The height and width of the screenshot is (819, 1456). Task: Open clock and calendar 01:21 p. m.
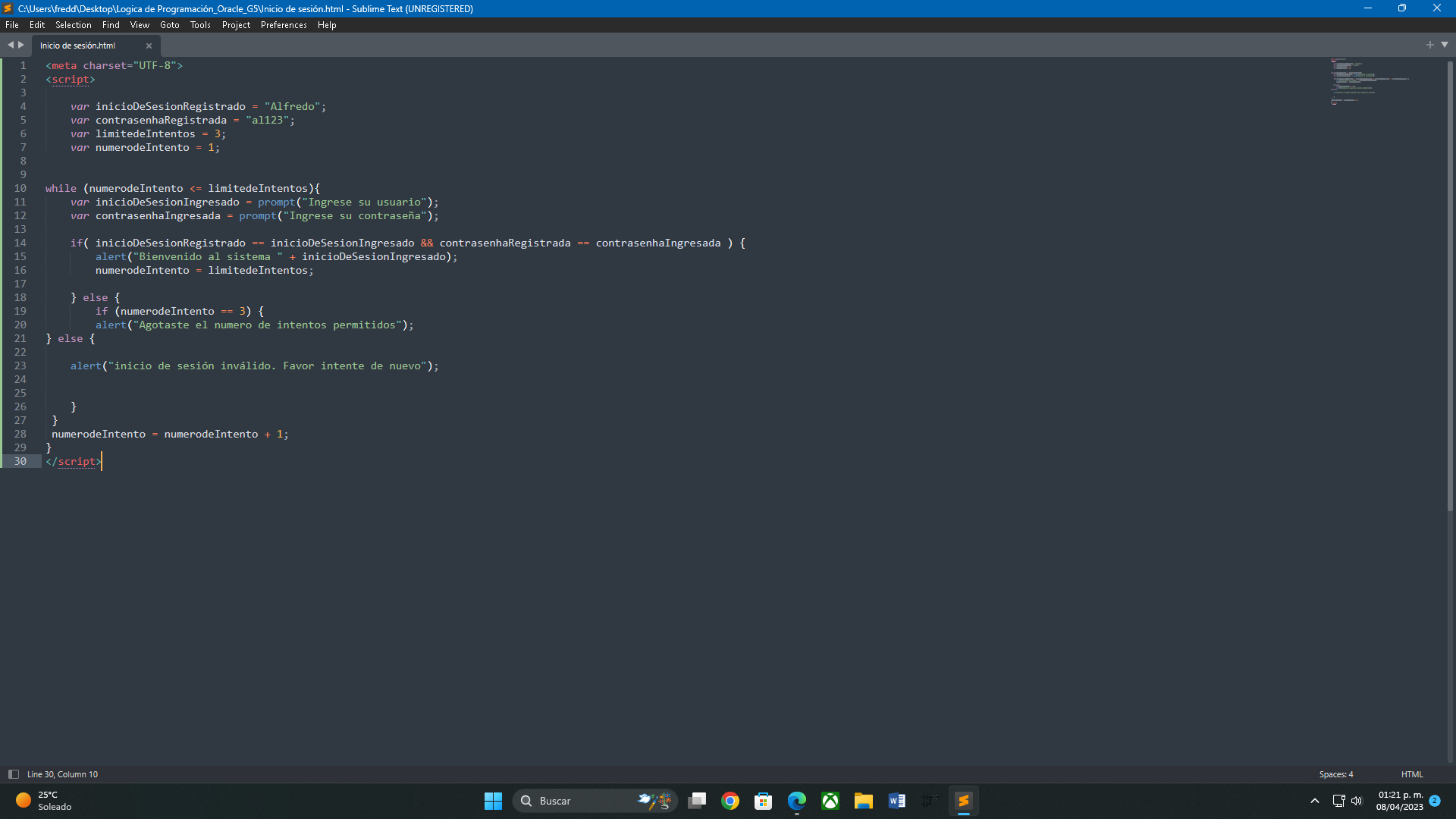pyautogui.click(x=1400, y=801)
